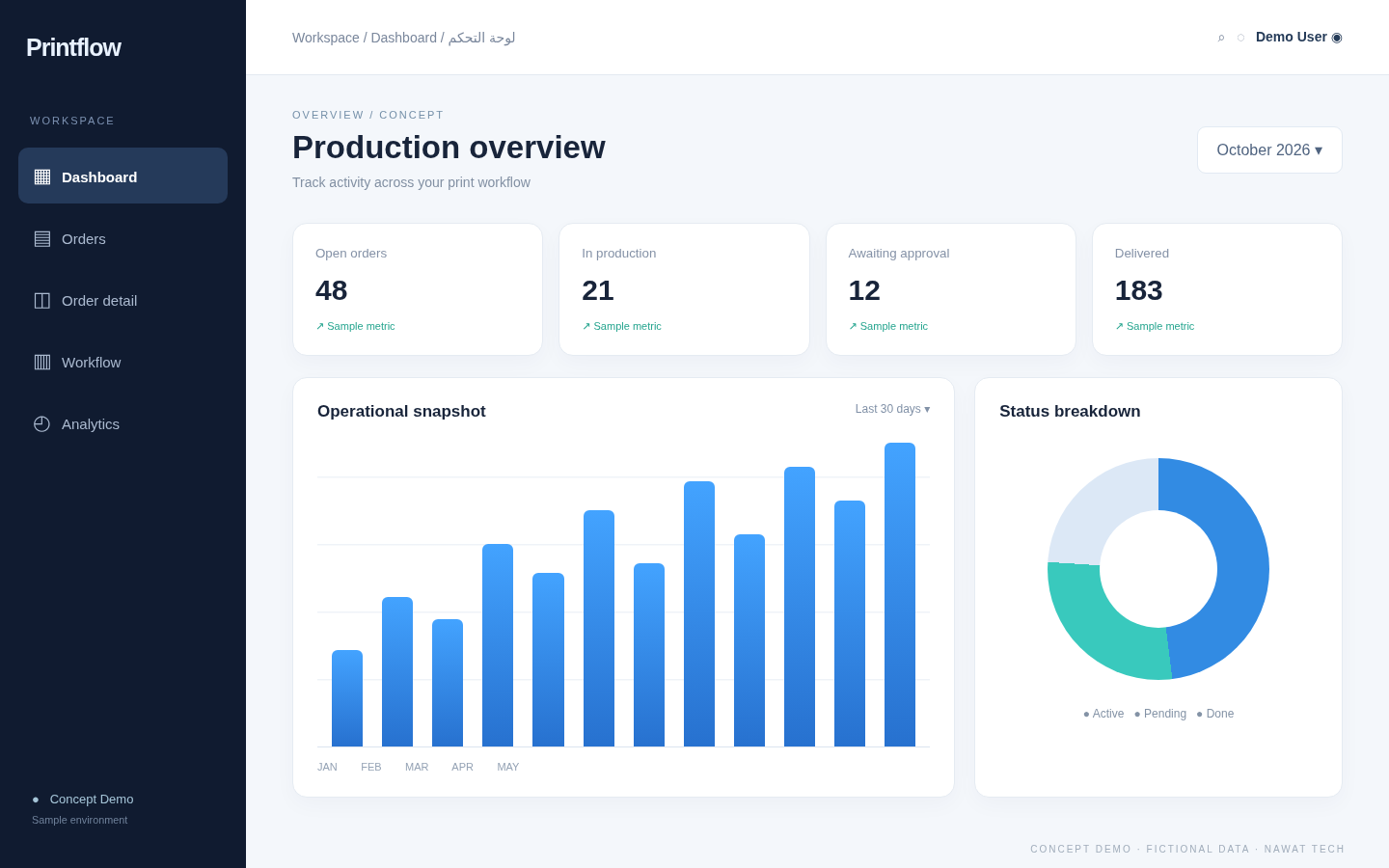Expand the Last 30 days range dropdown

892,409
